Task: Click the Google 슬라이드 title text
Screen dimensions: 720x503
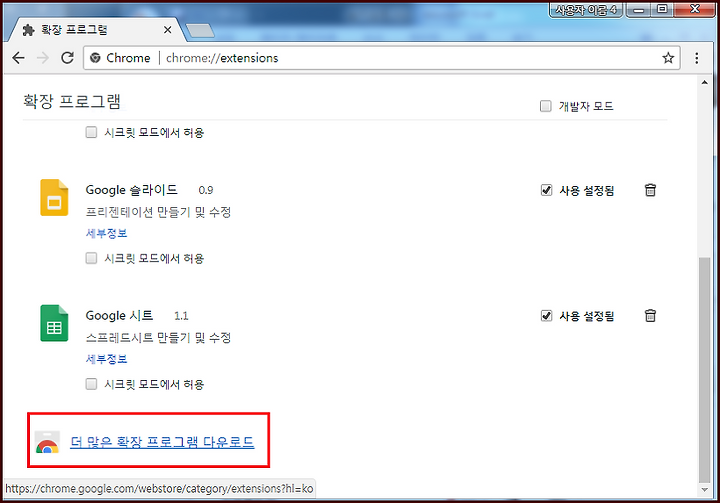Action: pos(131,190)
